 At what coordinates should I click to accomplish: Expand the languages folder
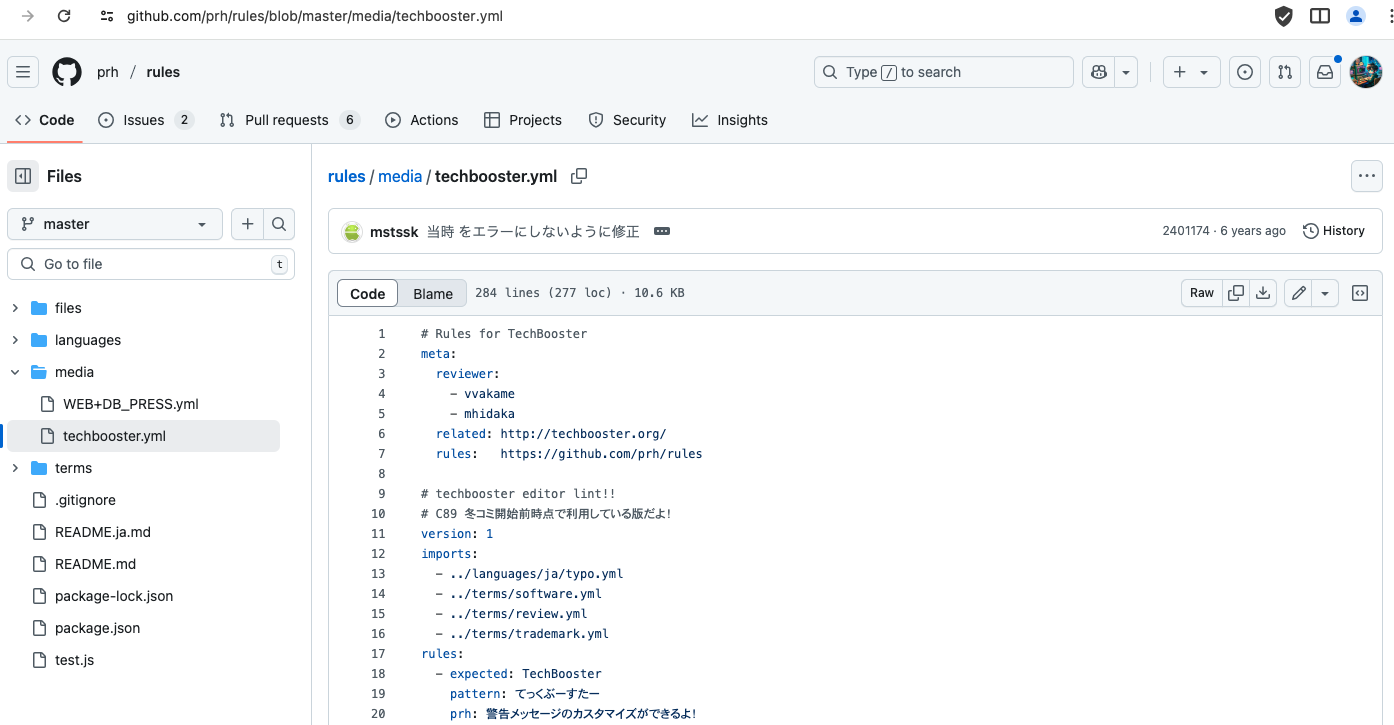coord(15,340)
